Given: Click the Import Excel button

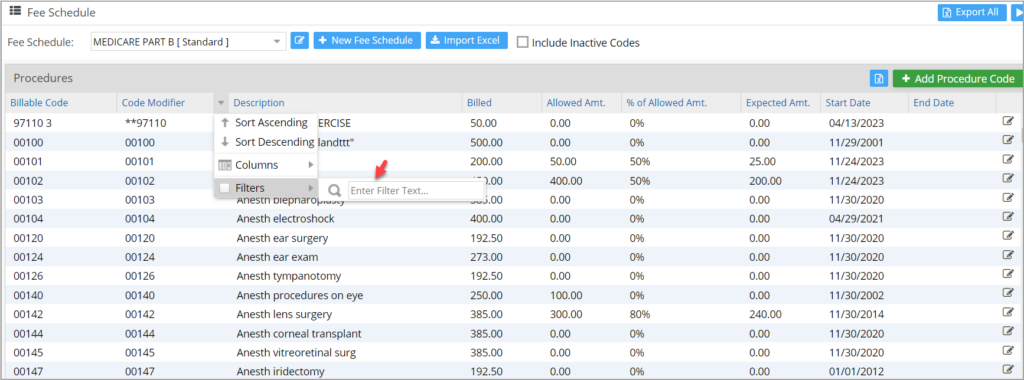Looking at the screenshot, I should click(467, 40).
